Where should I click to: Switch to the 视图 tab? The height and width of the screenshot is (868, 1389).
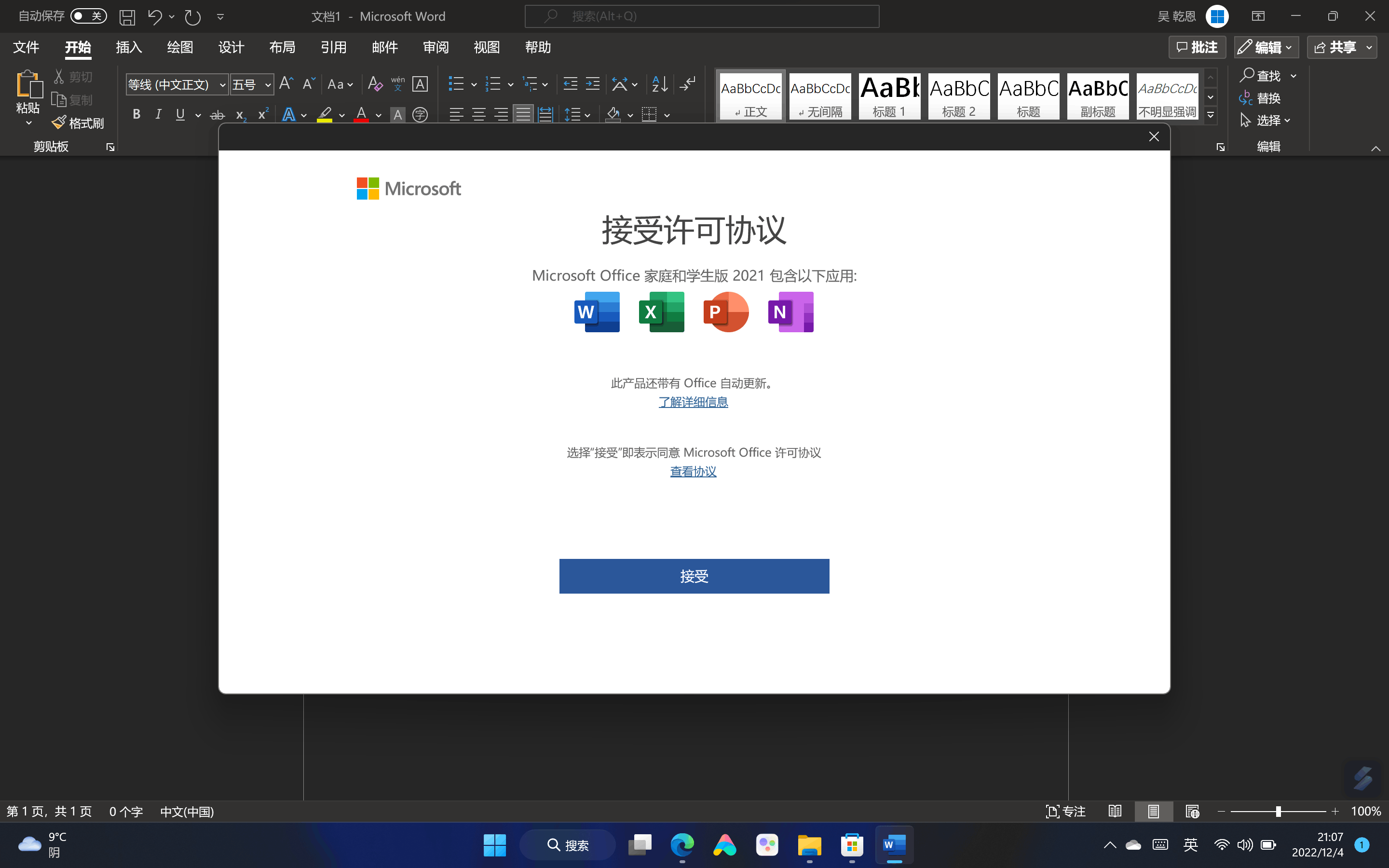[487, 47]
